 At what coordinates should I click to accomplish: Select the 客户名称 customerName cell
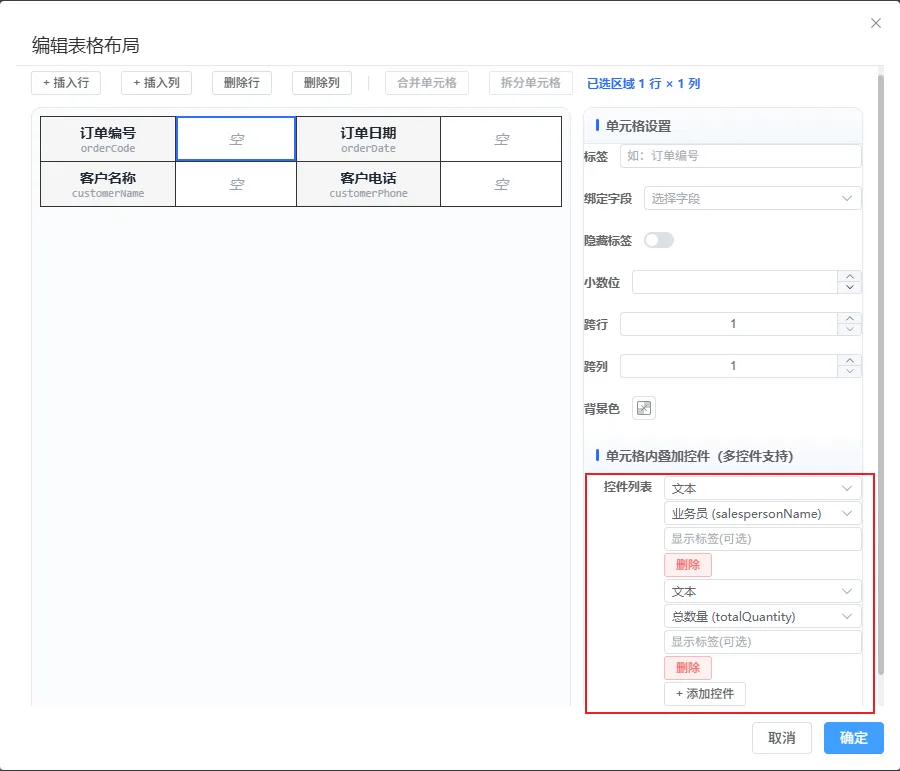coord(108,184)
